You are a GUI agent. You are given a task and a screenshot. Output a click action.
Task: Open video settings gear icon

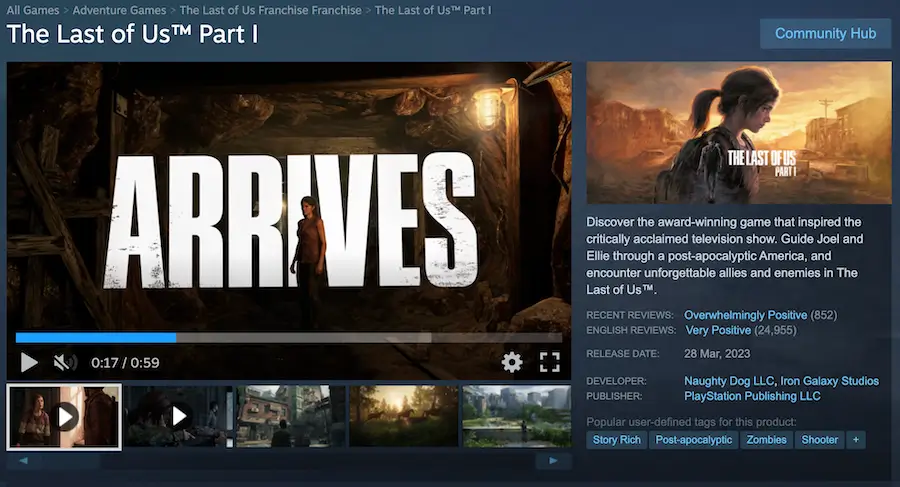(x=511, y=362)
